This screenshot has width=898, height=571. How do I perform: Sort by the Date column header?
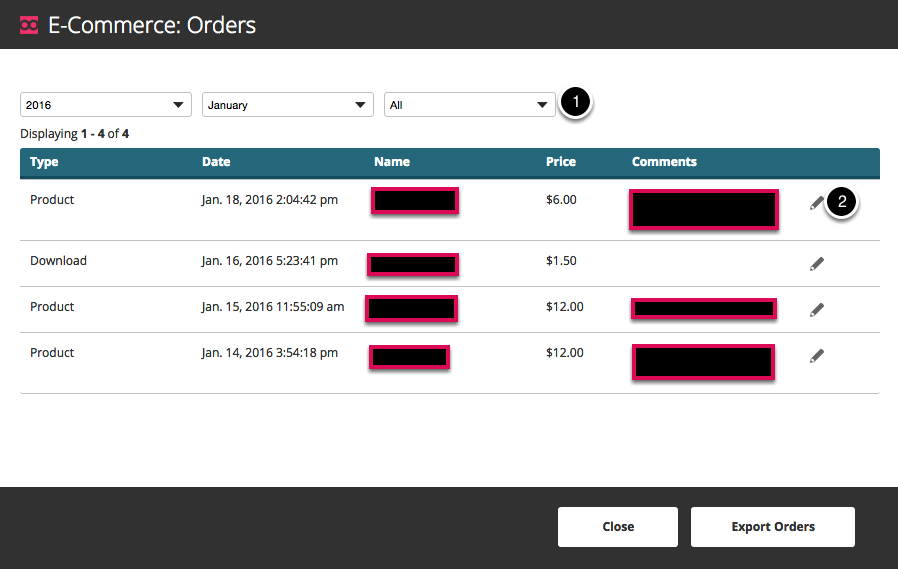tap(216, 162)
